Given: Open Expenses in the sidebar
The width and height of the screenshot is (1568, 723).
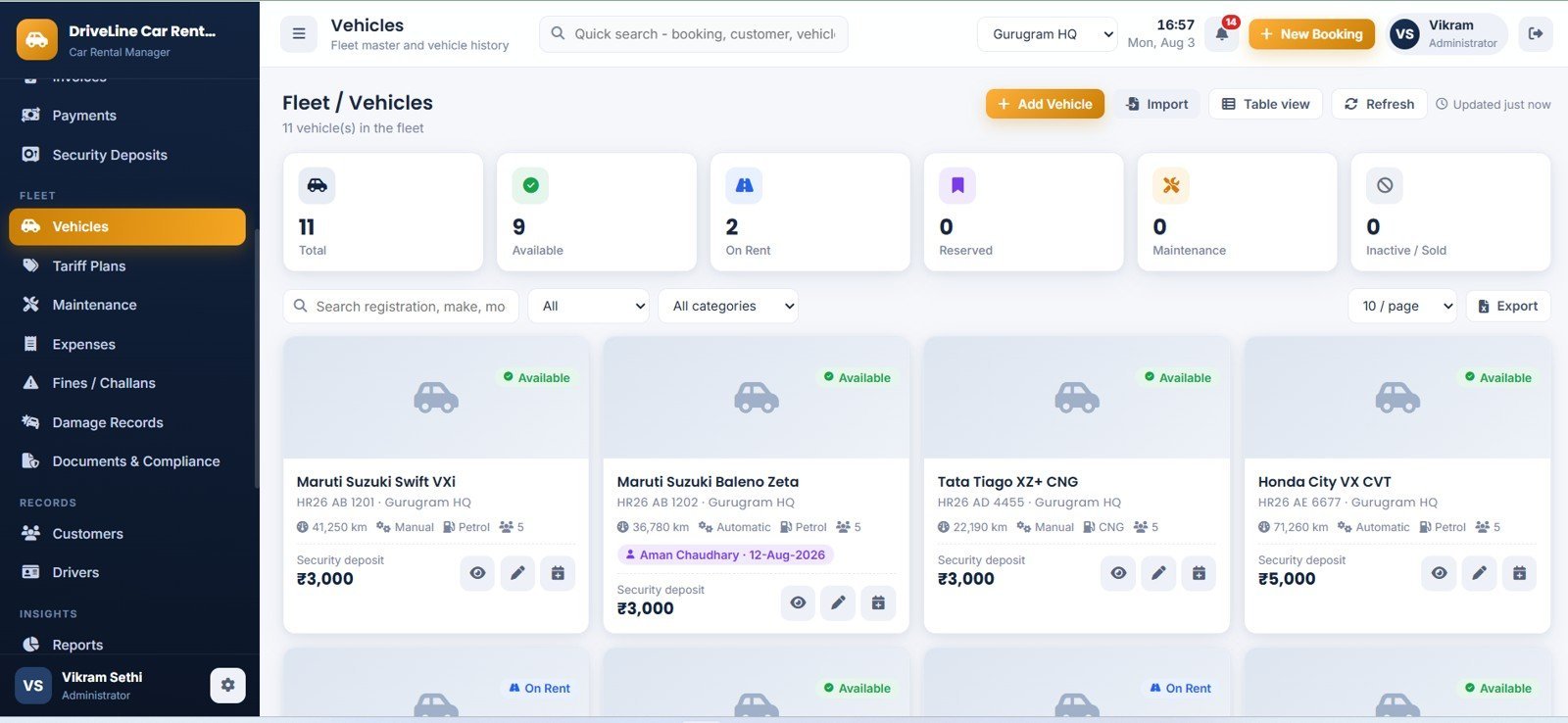Looking at the screenshot, I should 127,344.
